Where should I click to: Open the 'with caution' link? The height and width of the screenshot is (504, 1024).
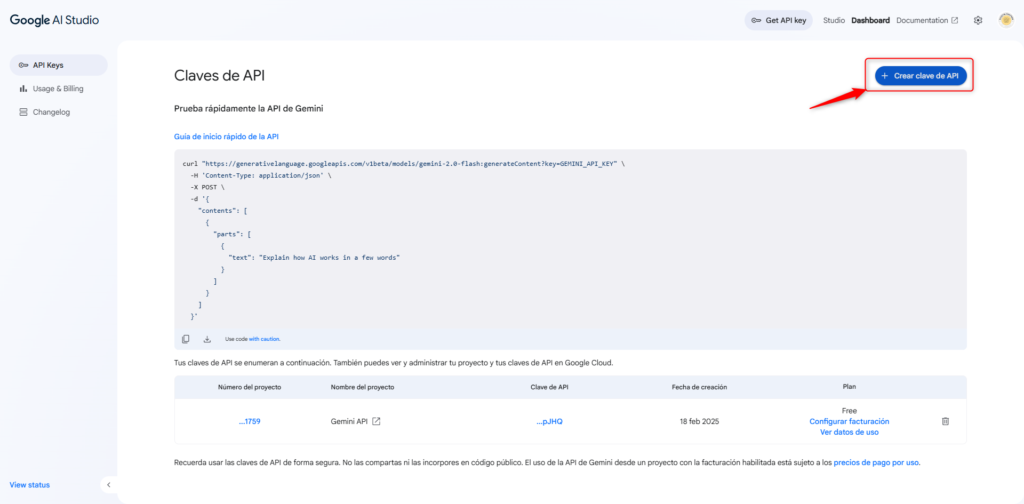click(264, 339)
